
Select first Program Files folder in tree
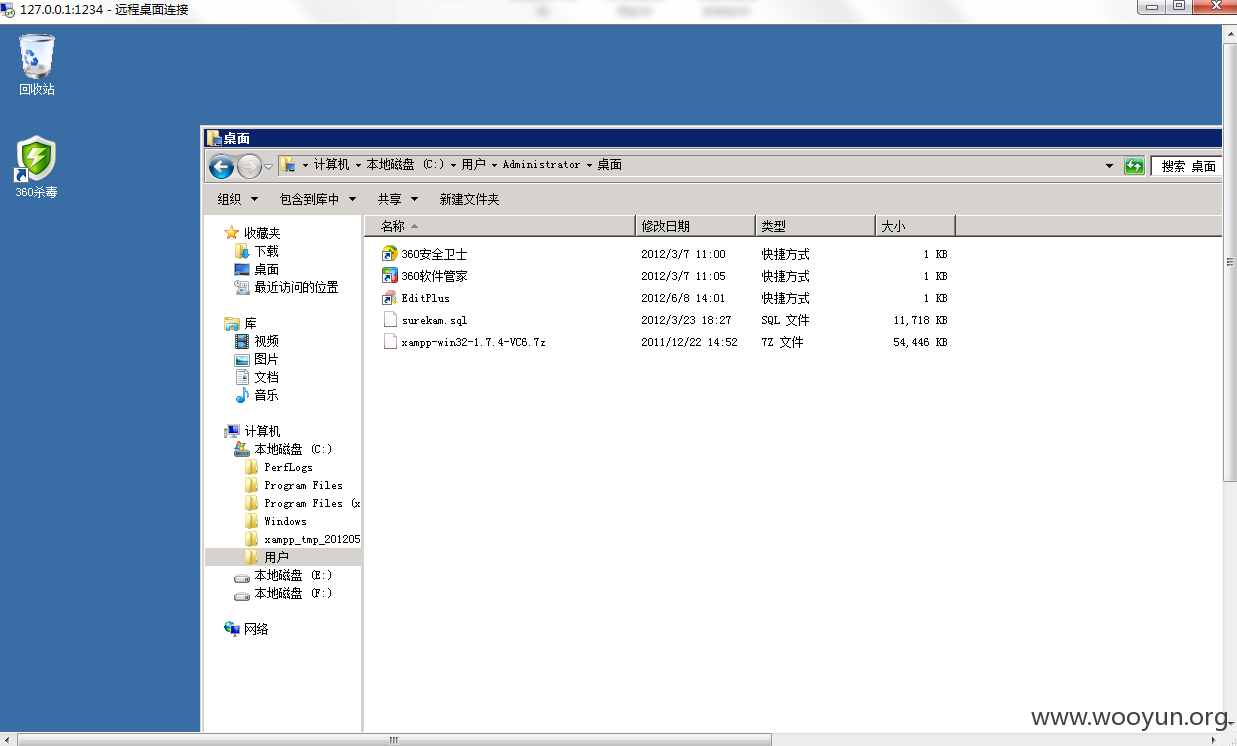coord(293,485)
